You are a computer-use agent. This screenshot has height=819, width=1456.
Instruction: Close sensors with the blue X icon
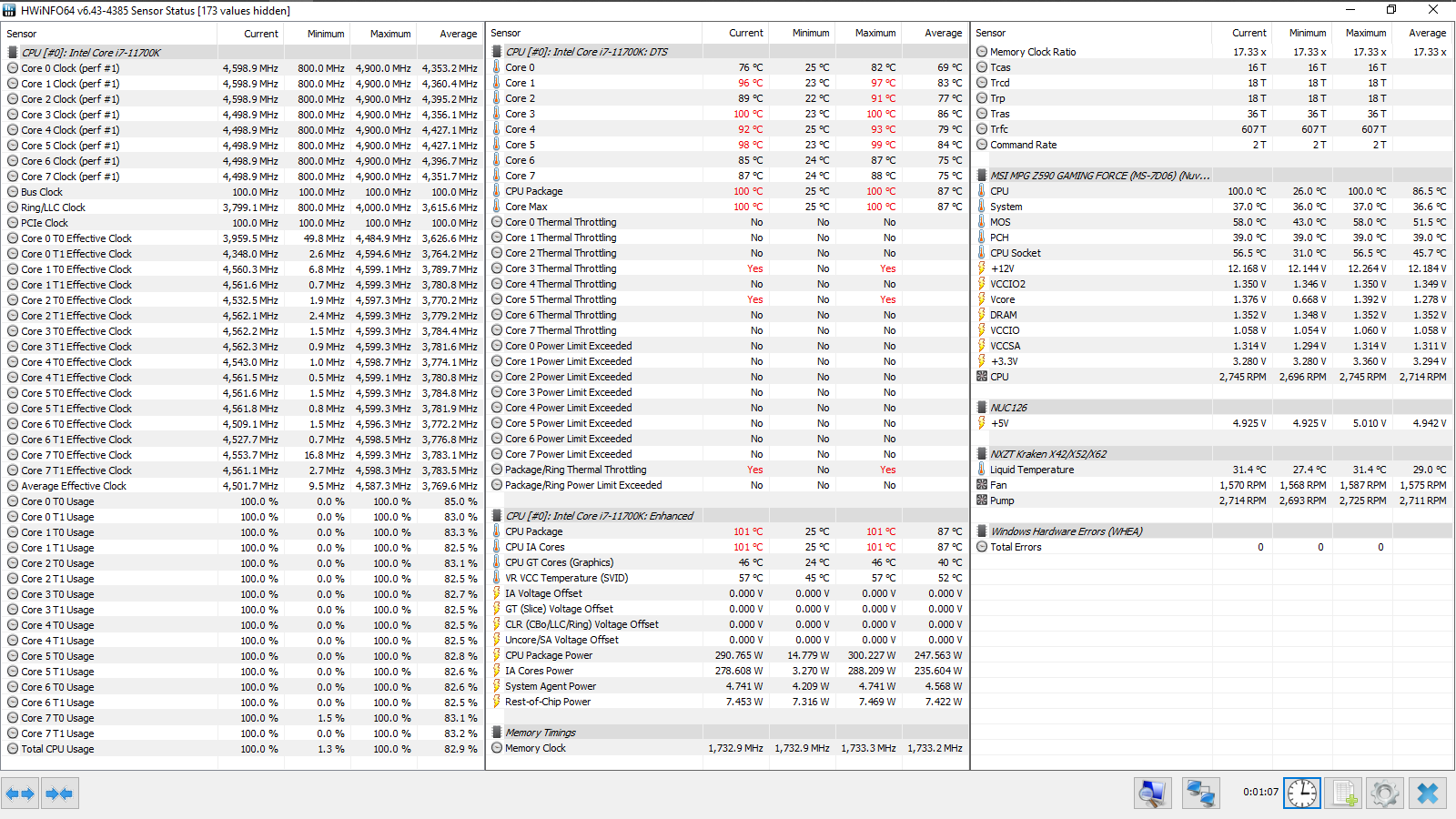pos(1428,794)
